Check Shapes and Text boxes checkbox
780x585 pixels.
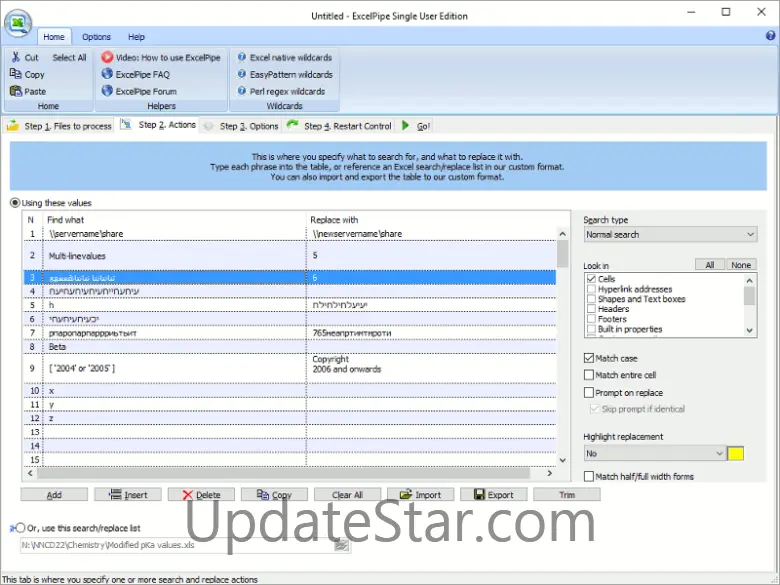pyautogui.click(x=591, y=299)
